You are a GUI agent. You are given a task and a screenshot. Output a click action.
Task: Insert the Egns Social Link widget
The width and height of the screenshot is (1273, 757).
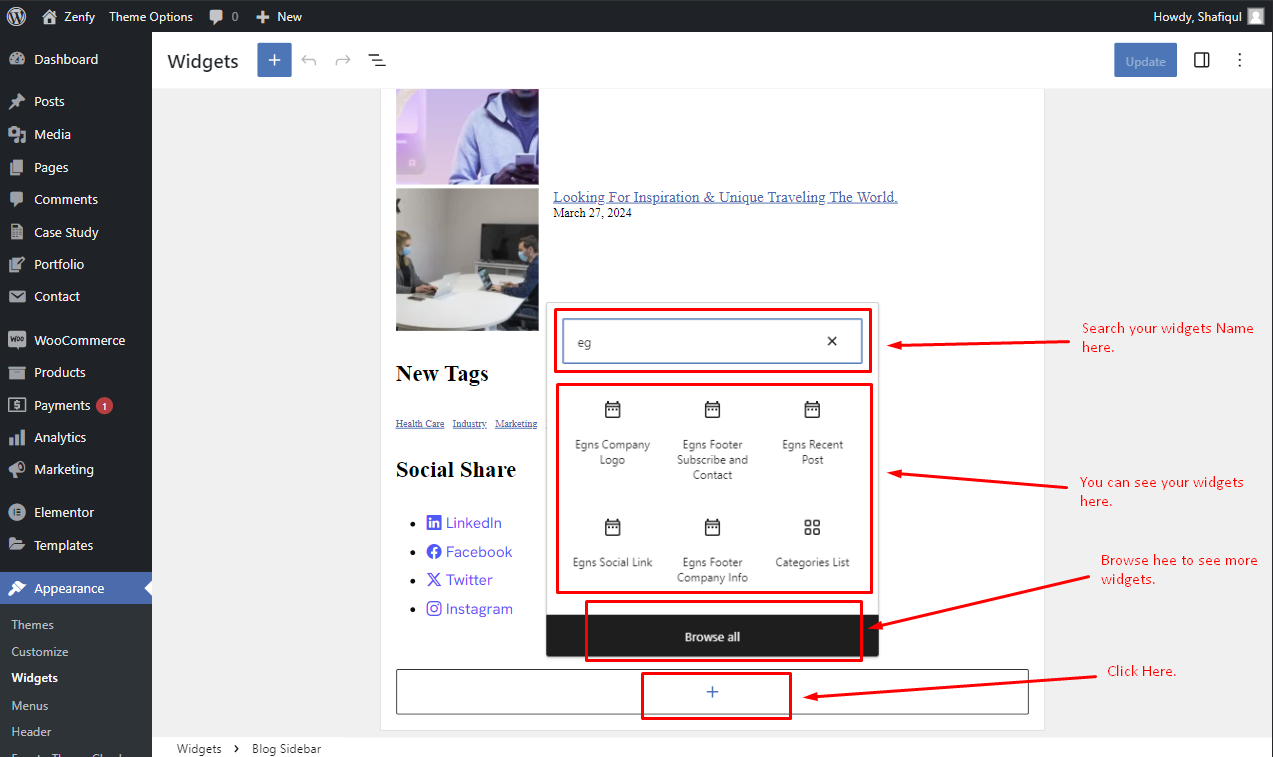click(612, 541)
